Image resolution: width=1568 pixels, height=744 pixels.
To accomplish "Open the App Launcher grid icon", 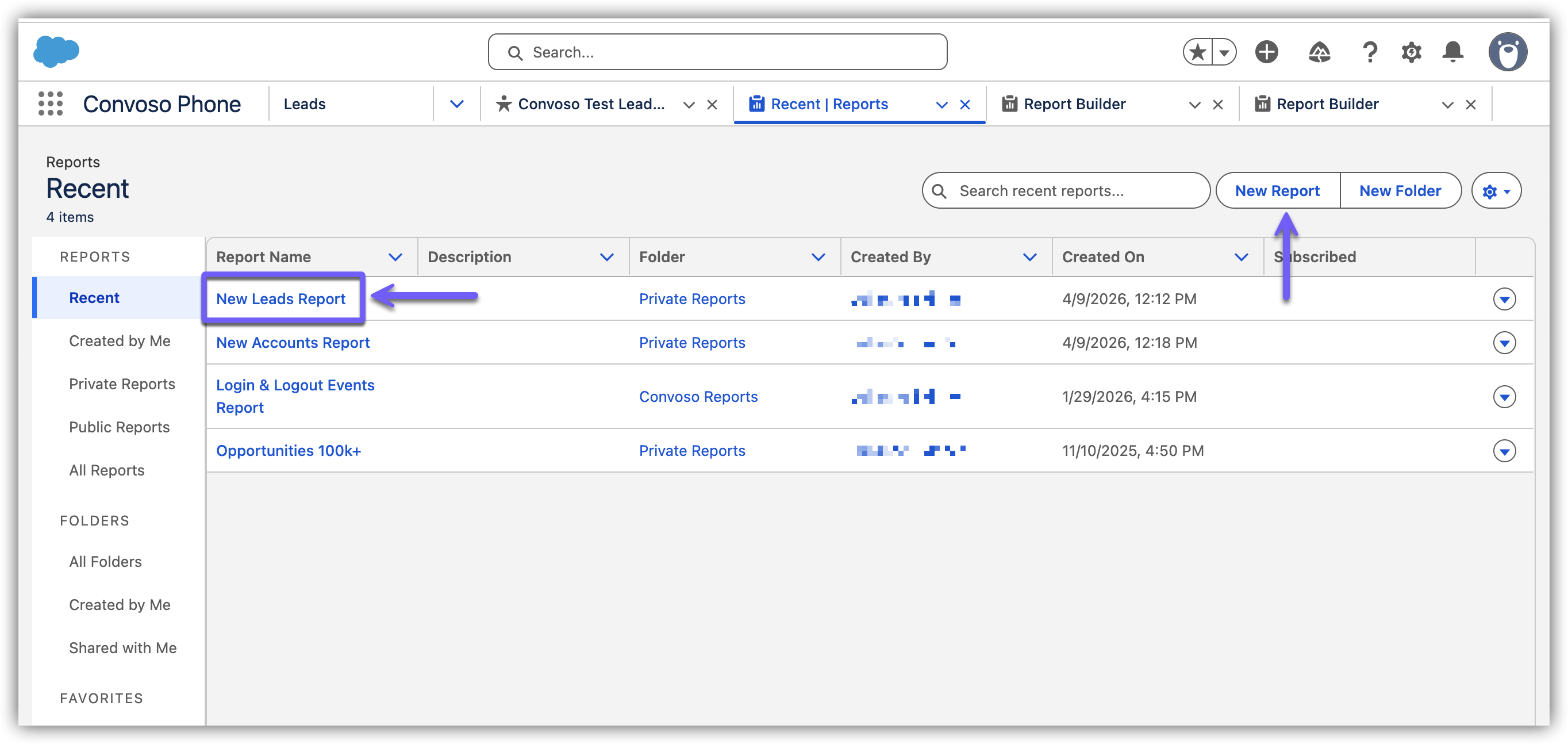I will [x=50, y=103].
